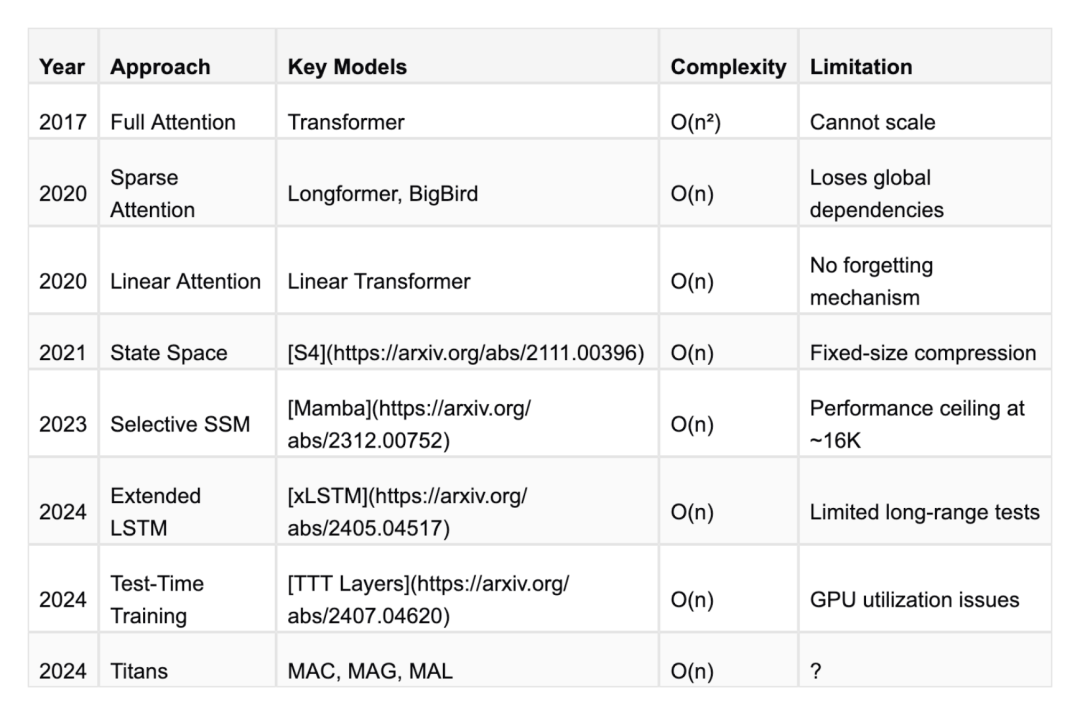This screenshot has width=1080, height=715.
Task: Click the Complexity column header
Action: tap(728, 68)
